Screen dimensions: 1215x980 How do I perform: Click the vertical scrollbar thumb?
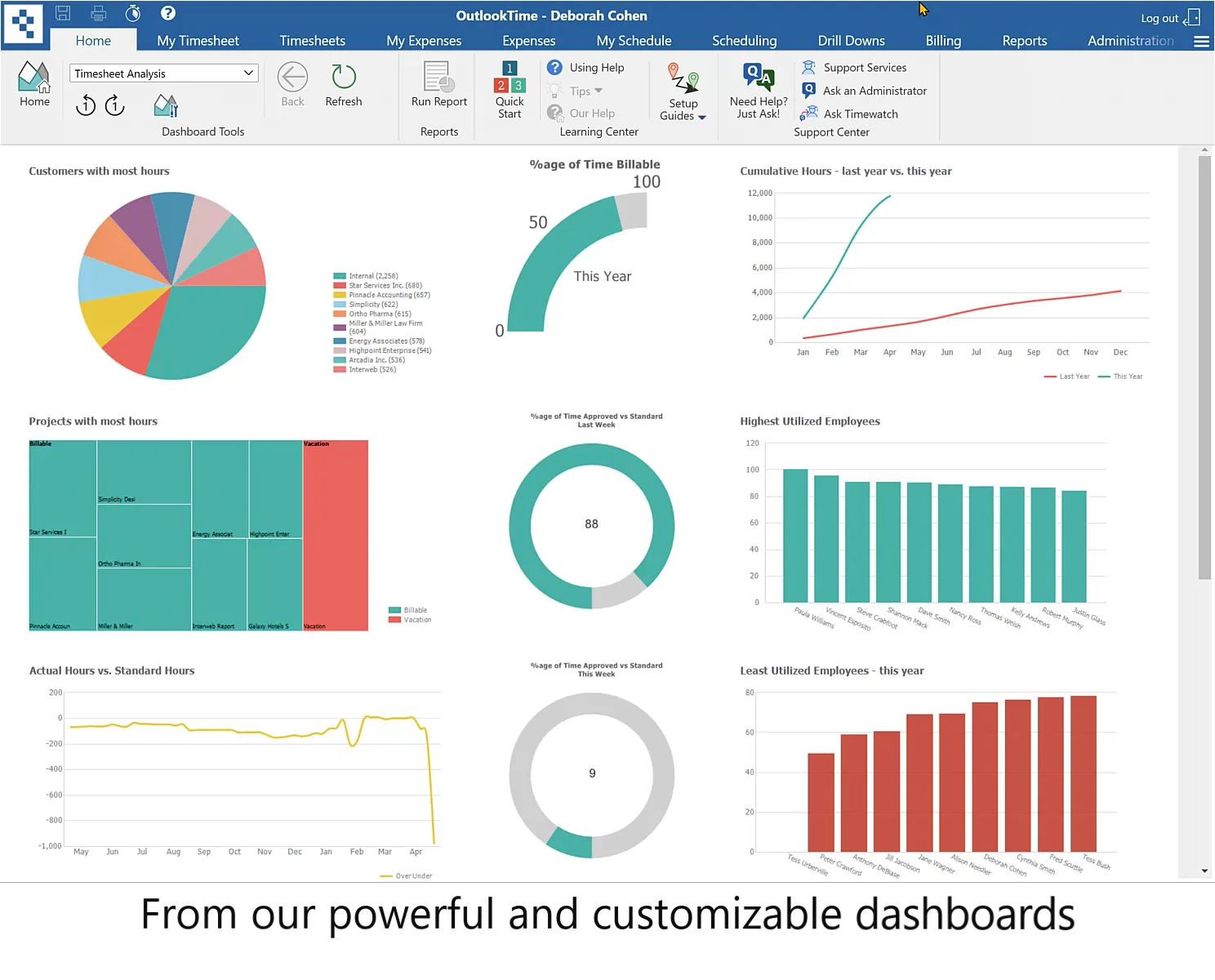pyautogui.click(x=1204, y=367)
